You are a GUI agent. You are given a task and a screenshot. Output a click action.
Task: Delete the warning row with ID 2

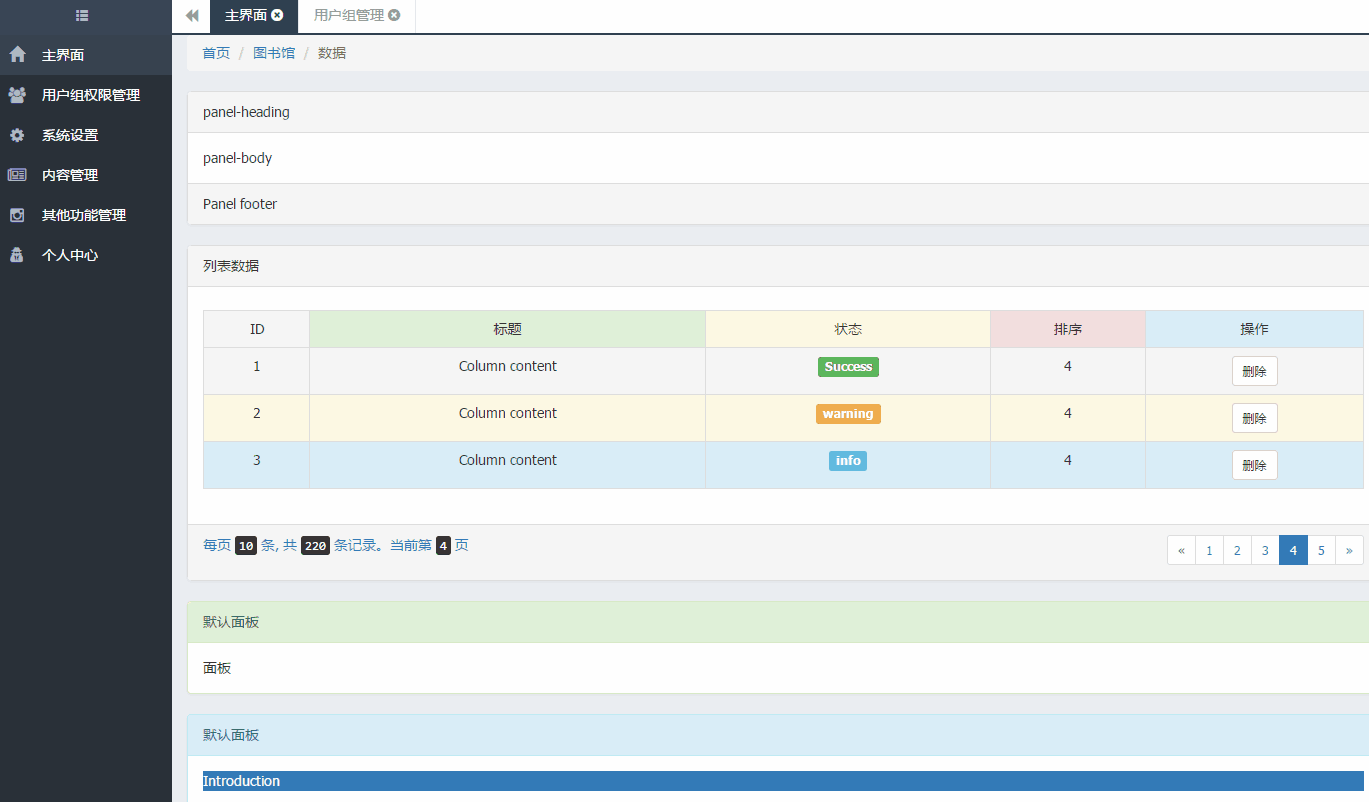pyautogui.click(x=1254, y=418)
